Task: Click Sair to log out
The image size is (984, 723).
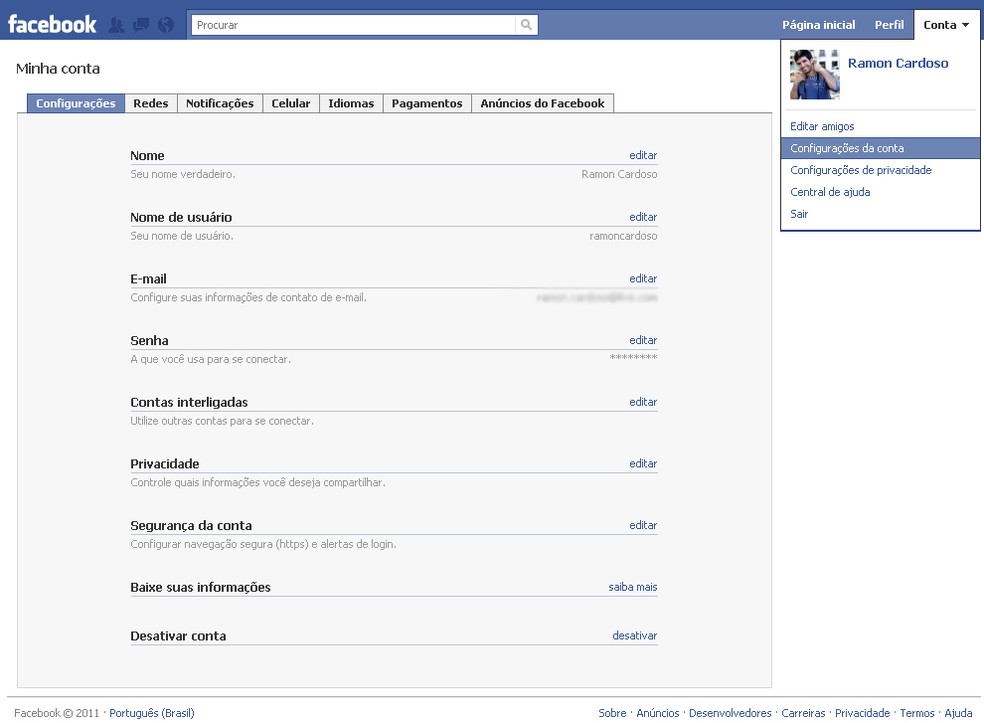Action: pos(799,213)
